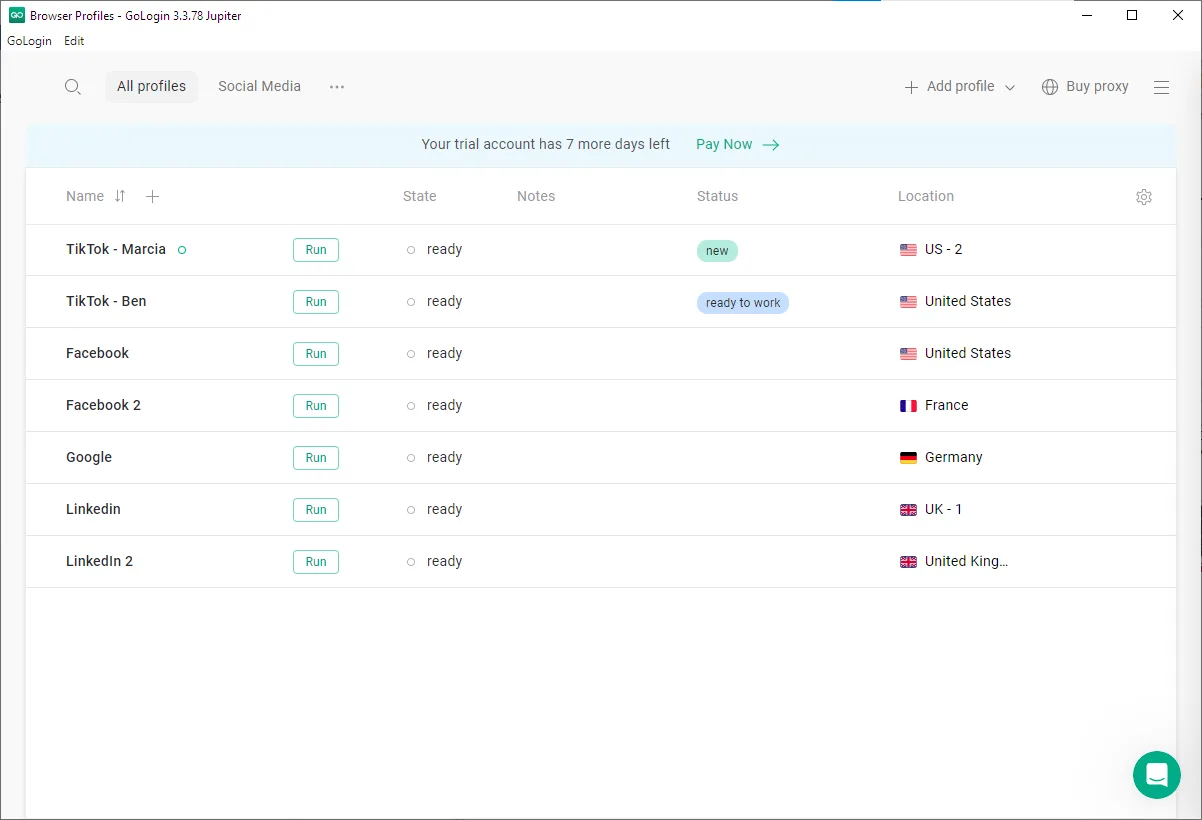This screenshot has width=1202, height=820.
Task: Click the Buy proxy button
Action: point(1085,87)
